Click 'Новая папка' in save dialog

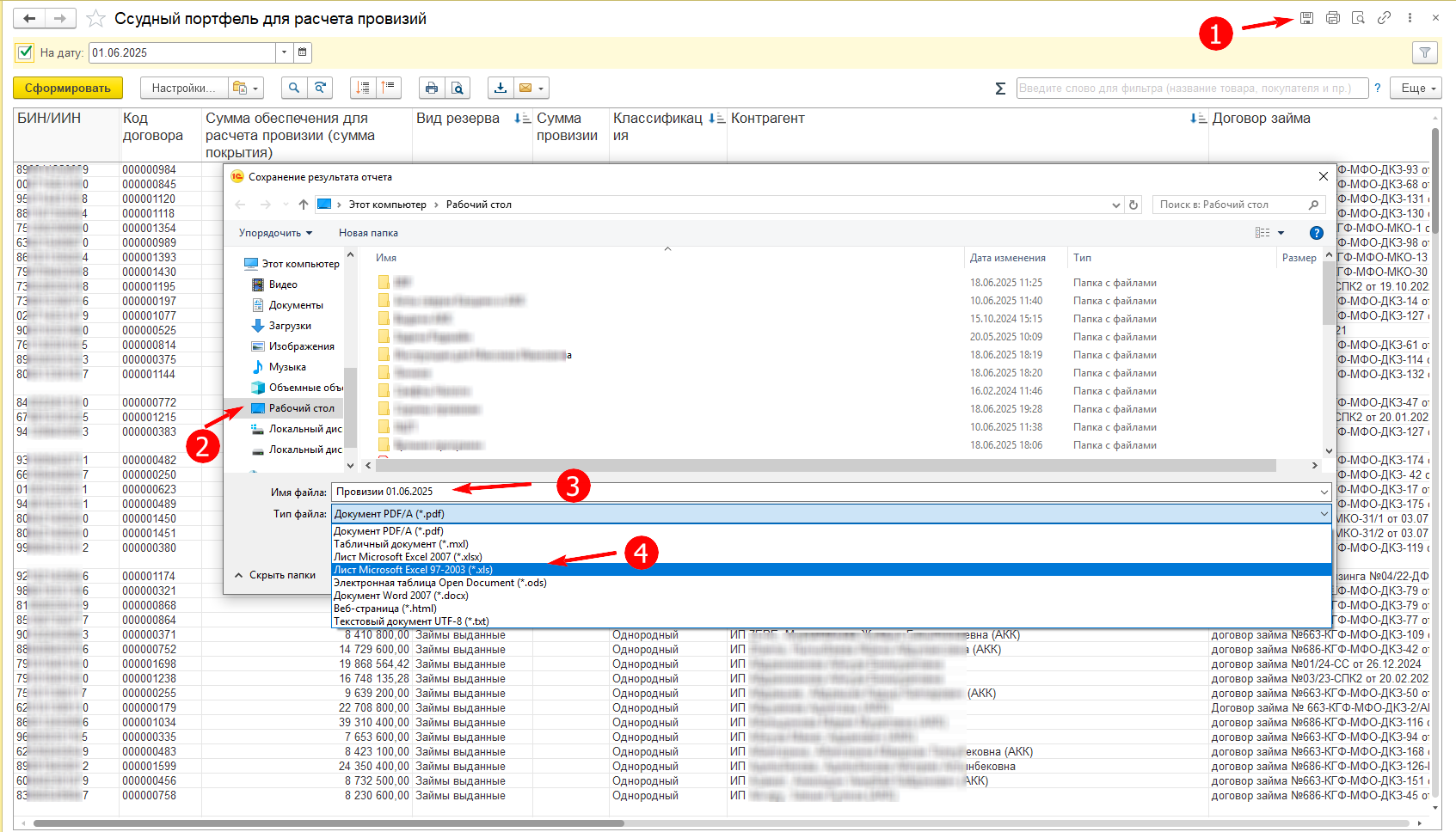[368, 233]
